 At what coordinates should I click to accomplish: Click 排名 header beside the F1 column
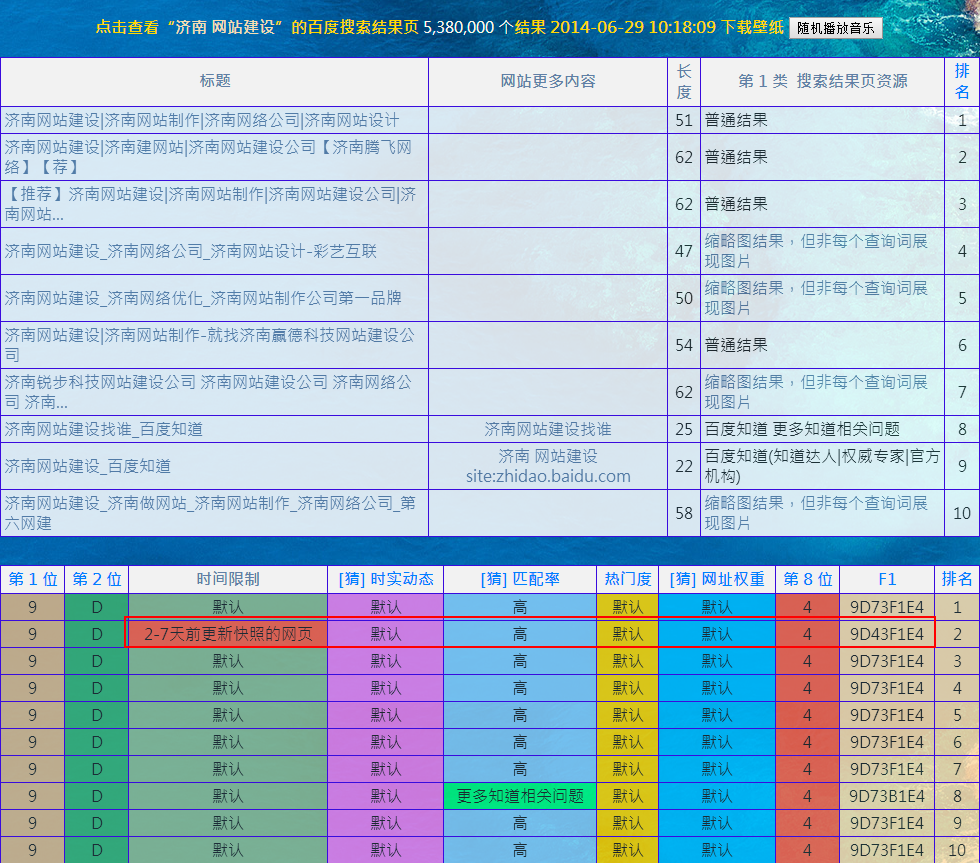[x=957, y=579]
